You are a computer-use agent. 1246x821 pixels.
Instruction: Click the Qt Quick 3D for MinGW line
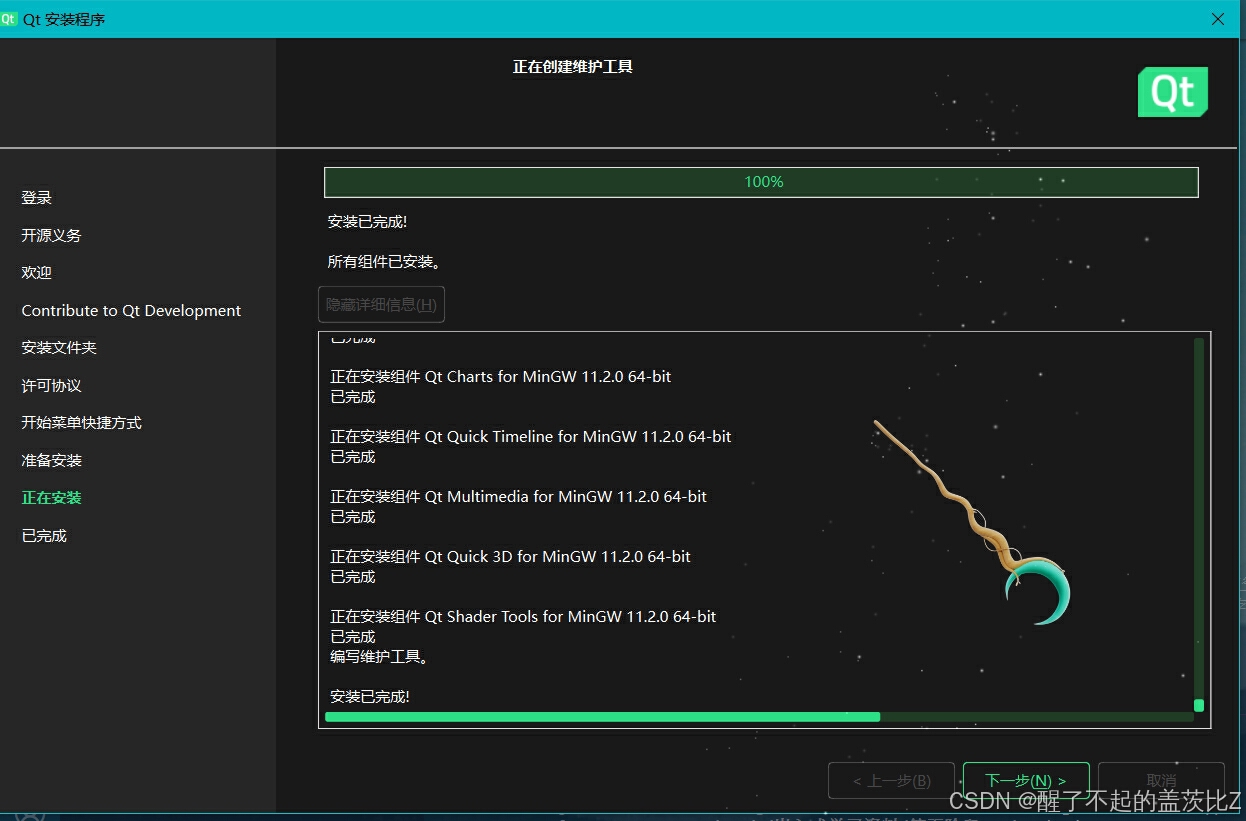click(x=511, y=557)
